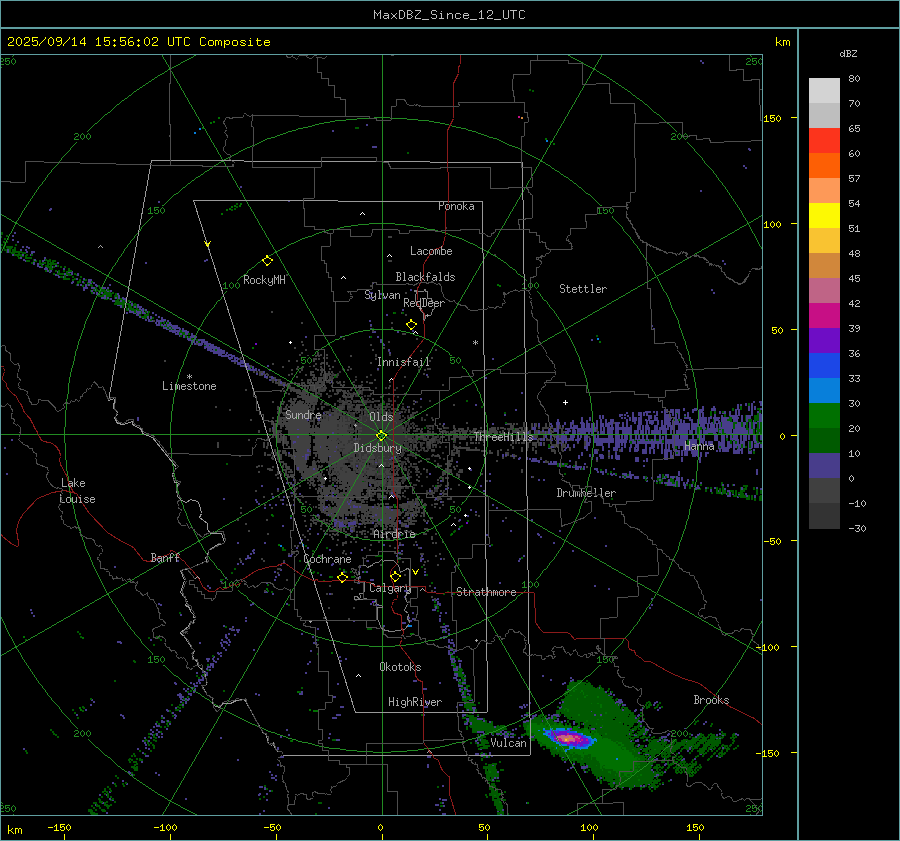Click the Stettler town label
The image size is (900, 841).
[x=583, y=289]
